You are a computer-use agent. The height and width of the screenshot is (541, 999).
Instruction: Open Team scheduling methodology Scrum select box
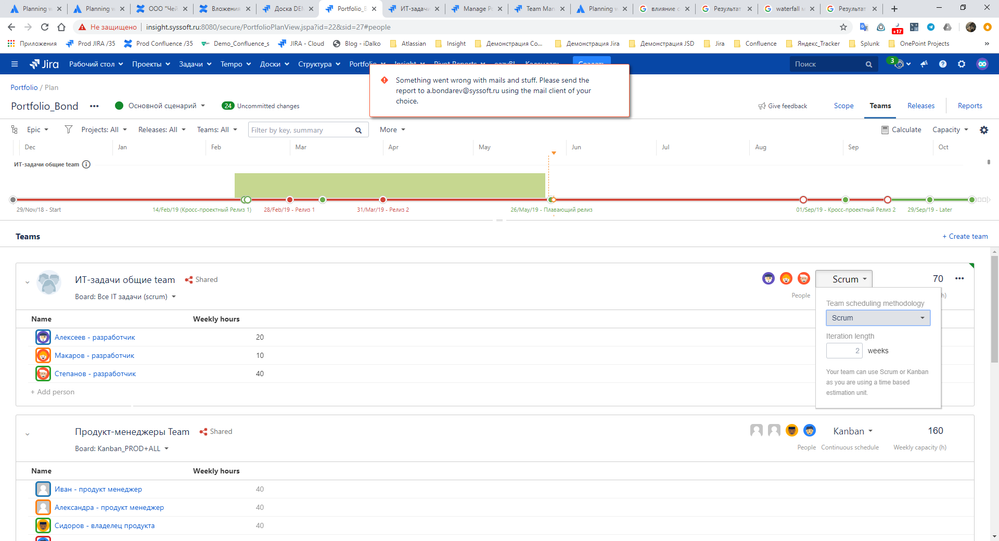[x=878, y=318]
